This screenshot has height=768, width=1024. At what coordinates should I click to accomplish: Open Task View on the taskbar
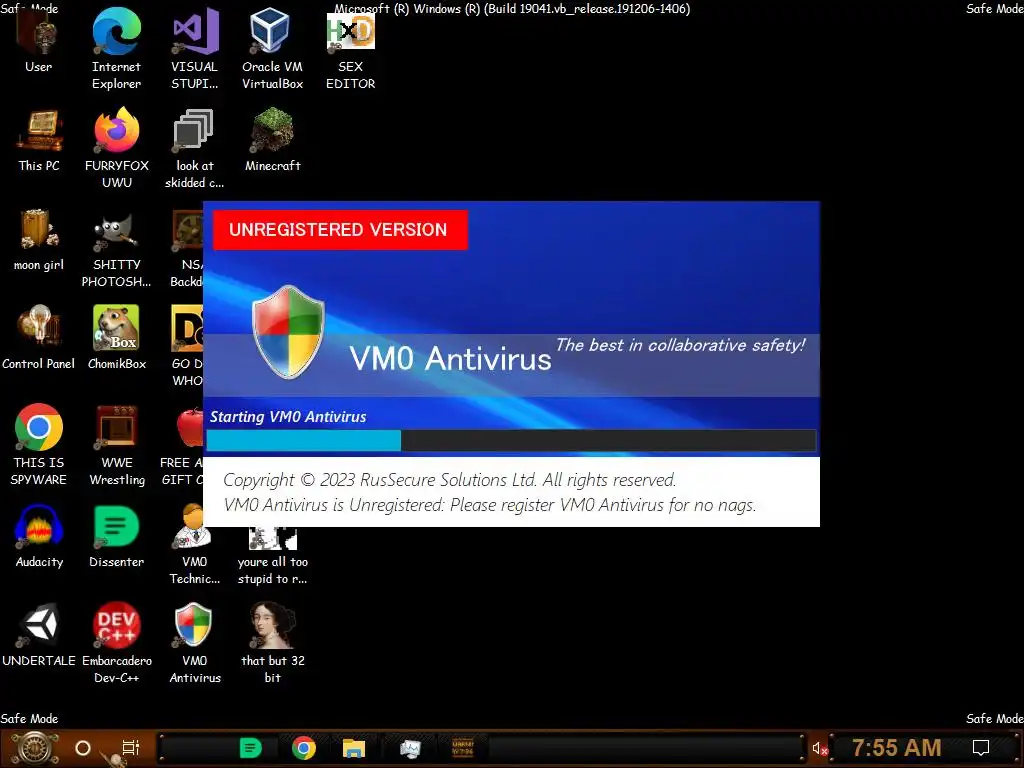[131, 748]
